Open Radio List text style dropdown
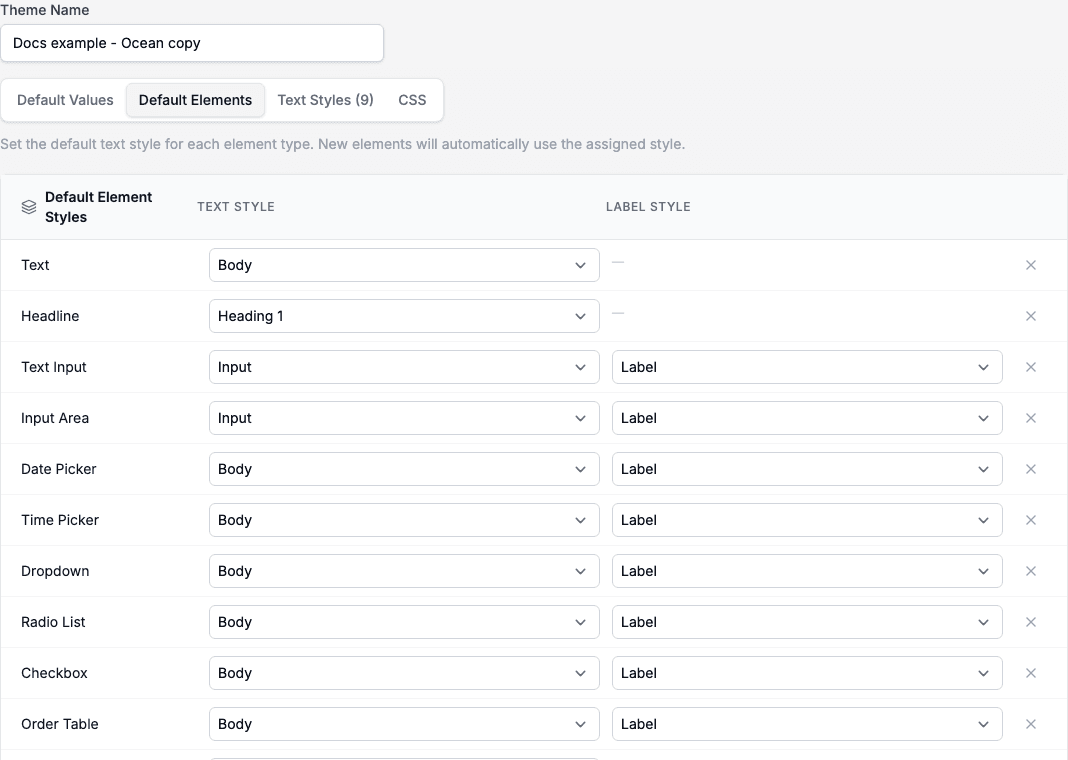 (x=404, y=622)
